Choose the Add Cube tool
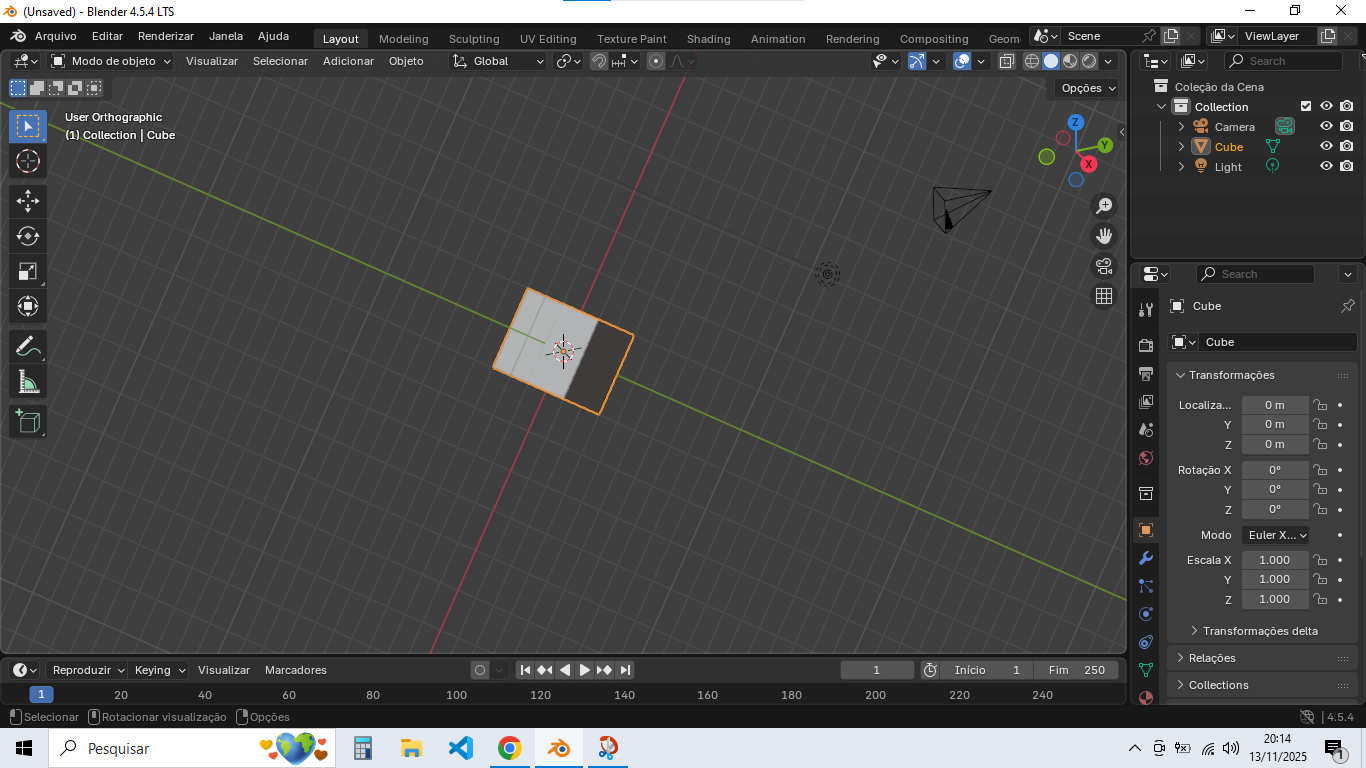Screen dimensions: 1366x768 [x=28, y=421]
